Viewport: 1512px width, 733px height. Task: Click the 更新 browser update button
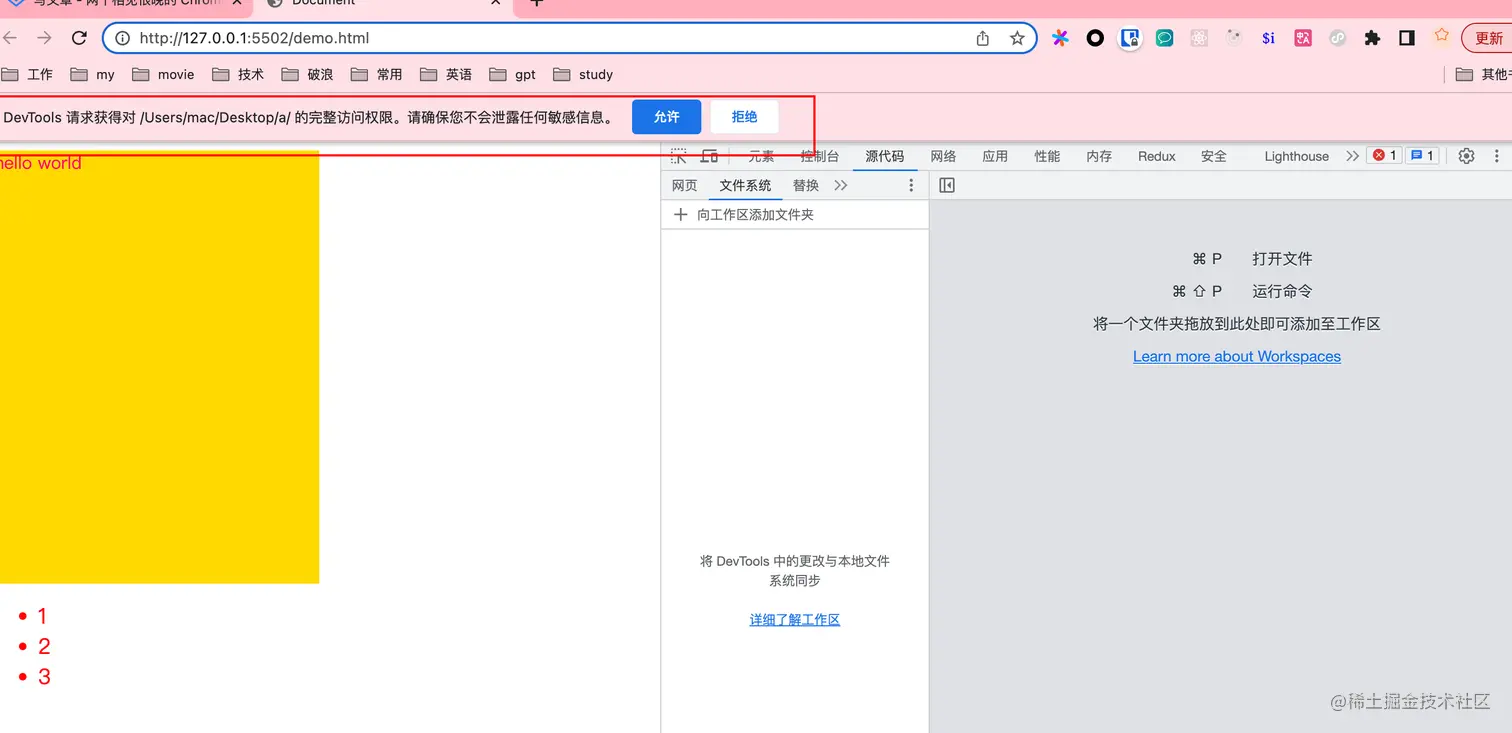point(1487,38)
